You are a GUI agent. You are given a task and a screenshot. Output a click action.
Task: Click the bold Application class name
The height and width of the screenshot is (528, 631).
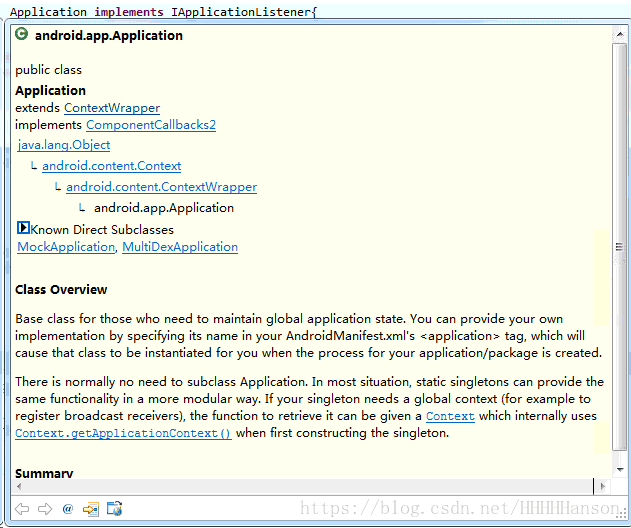coord(50,91)
